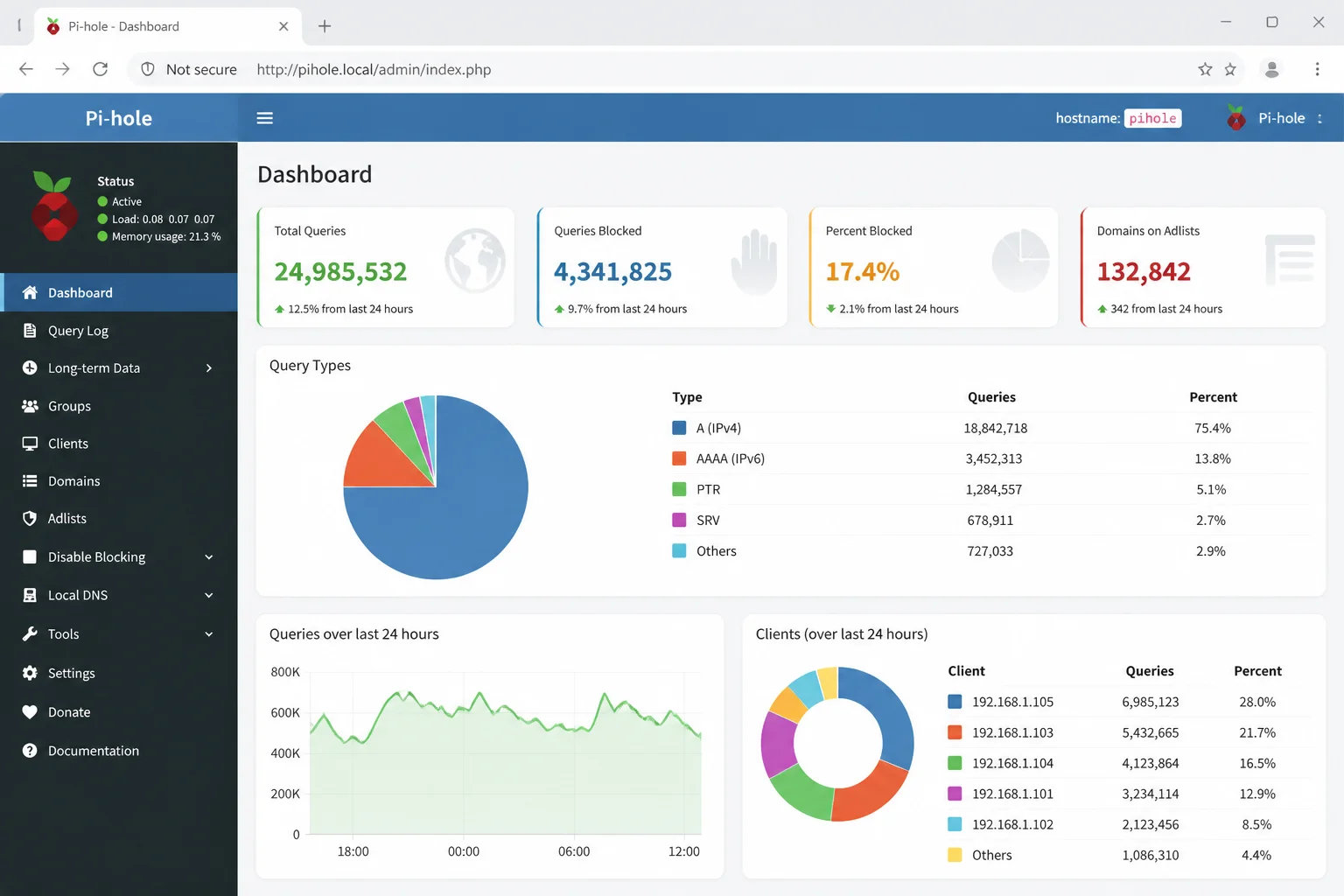Open a new browser tab with plus button
1344x896 pixels.
pyautogui.click(x=325, y=26)
